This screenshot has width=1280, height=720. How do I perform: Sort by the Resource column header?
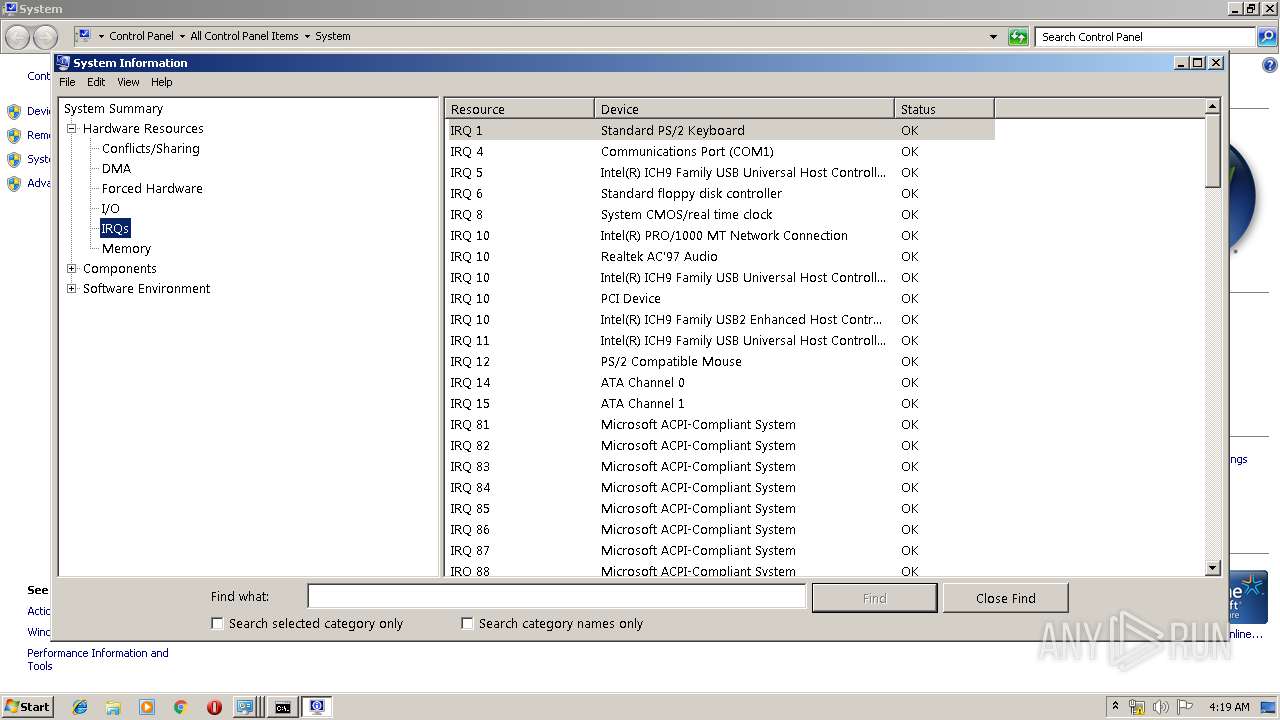pos(519,109)
